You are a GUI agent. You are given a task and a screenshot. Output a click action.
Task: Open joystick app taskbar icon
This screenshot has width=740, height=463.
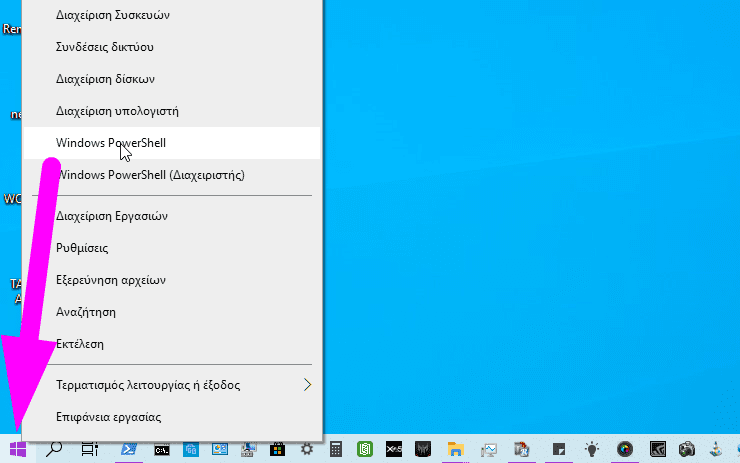click(x=716, y=449)
